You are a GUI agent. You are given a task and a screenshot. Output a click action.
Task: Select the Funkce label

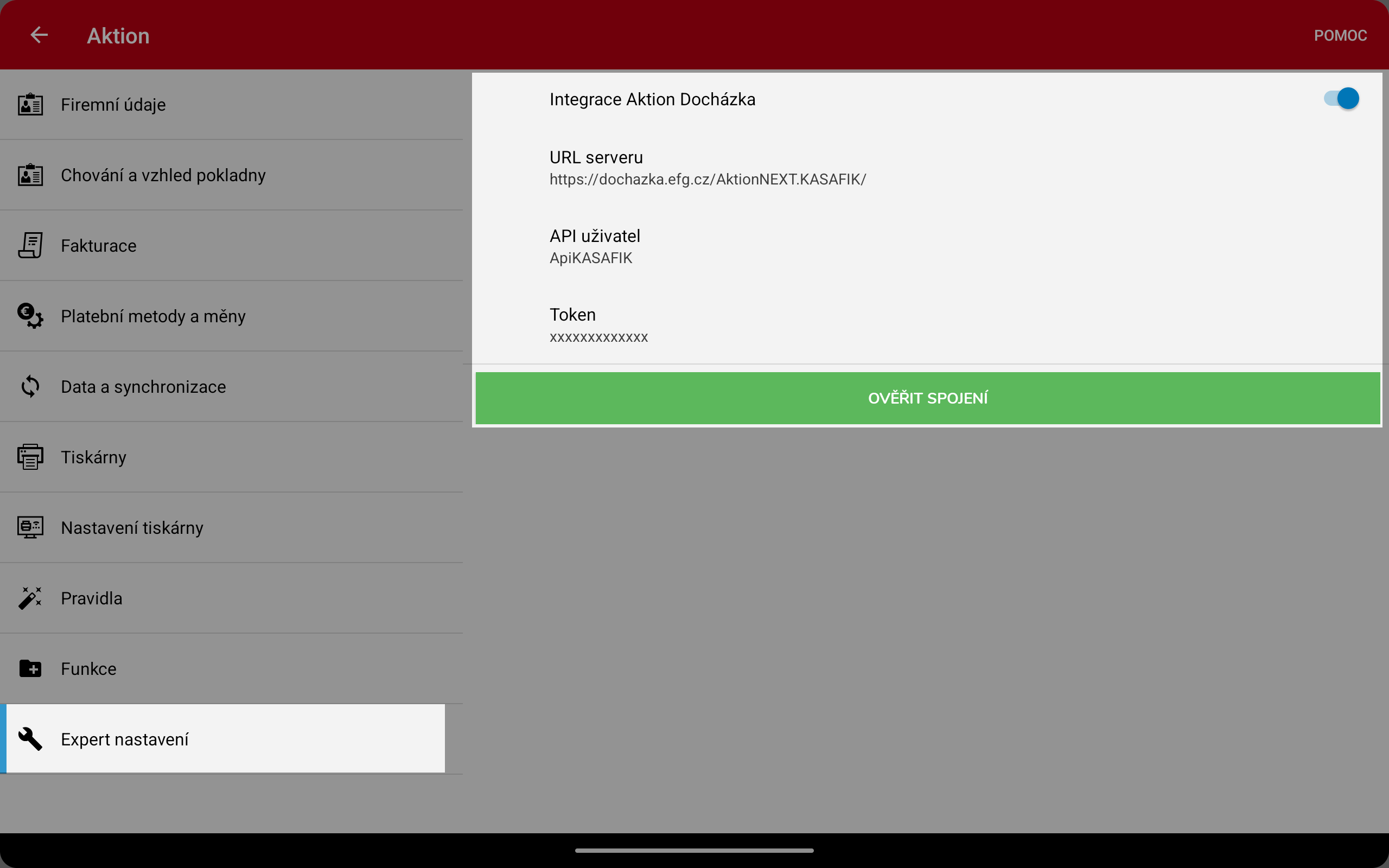[88, 669]
